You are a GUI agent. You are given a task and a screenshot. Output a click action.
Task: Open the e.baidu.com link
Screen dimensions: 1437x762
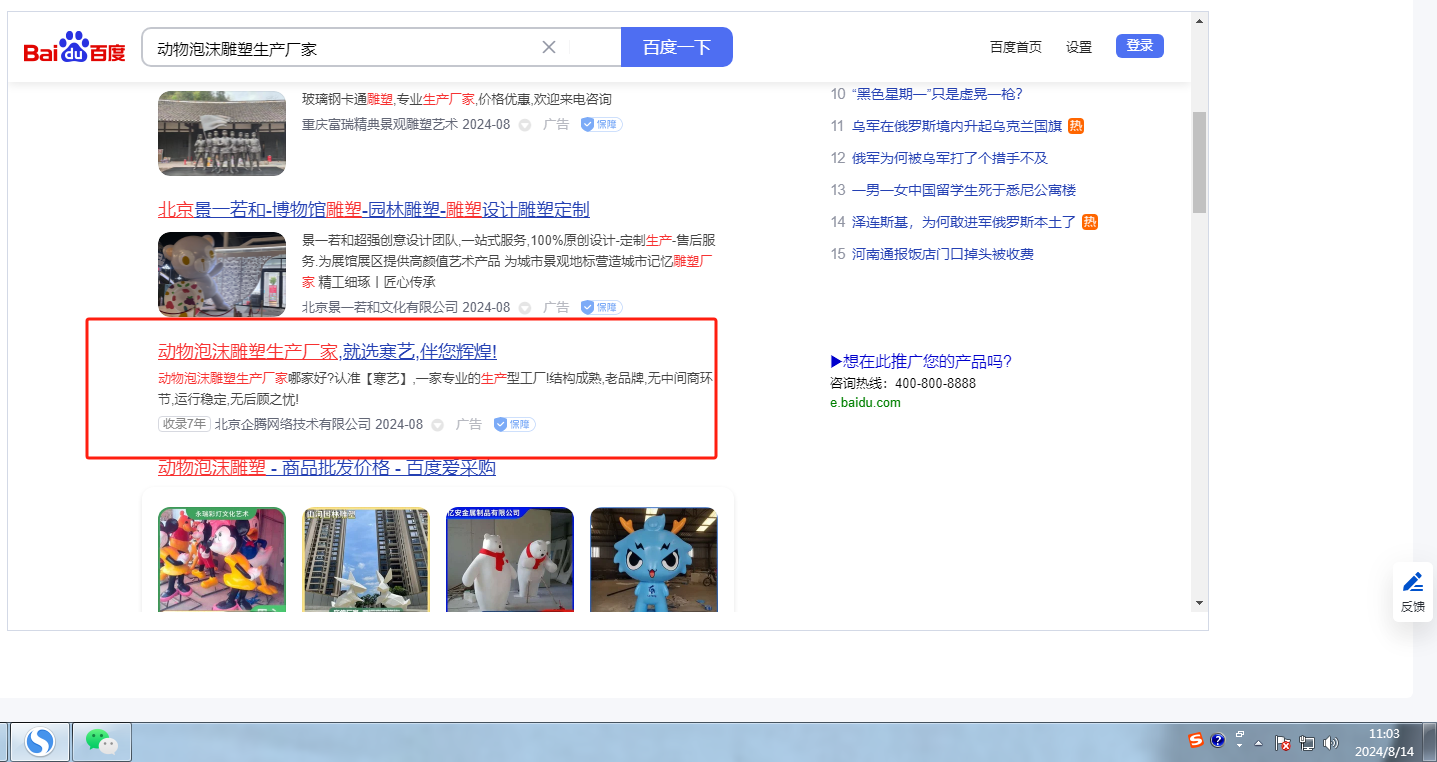(865, 403)
